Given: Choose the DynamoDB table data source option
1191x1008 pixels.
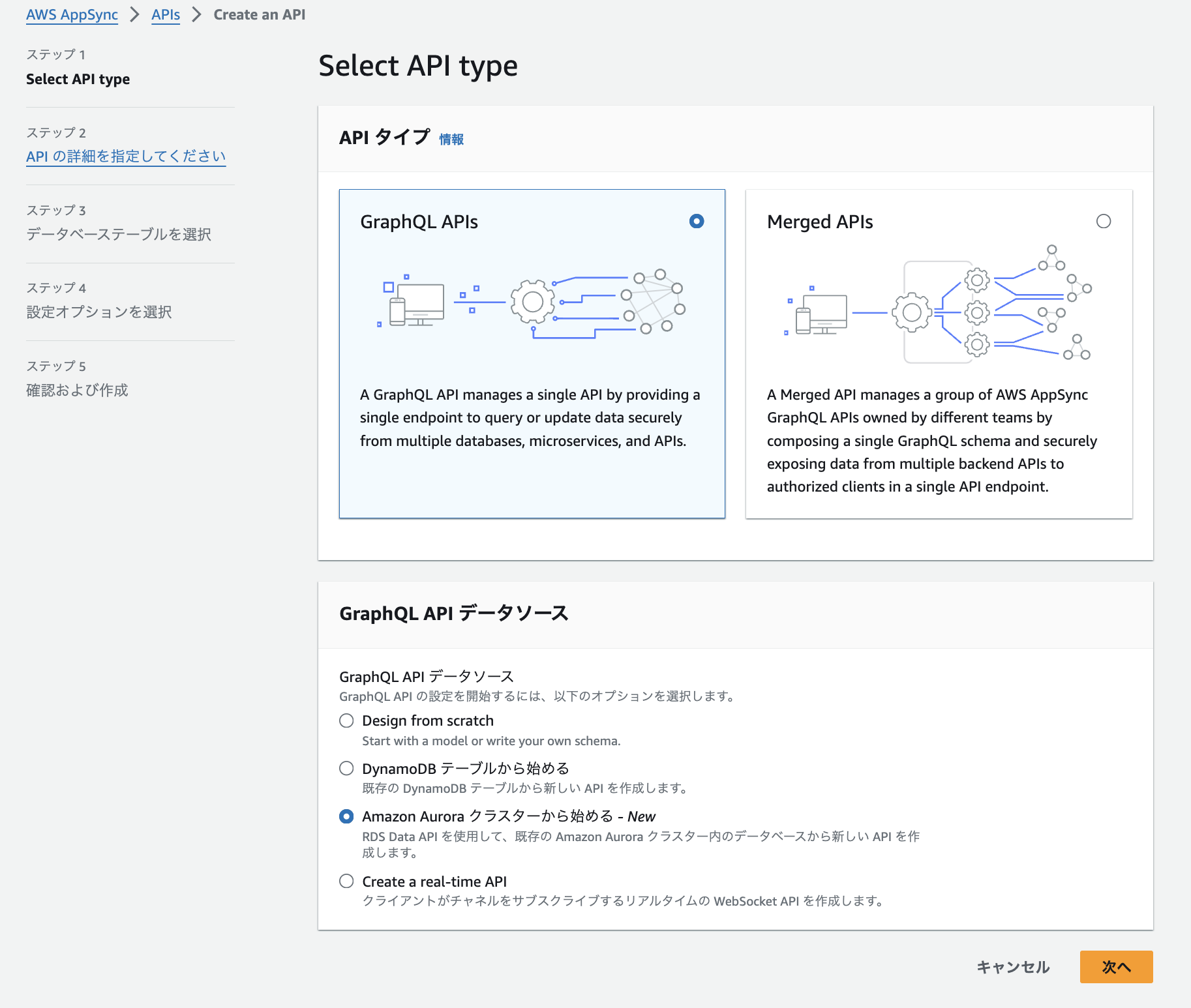Looking at the screenshot, I should (346, 769).
